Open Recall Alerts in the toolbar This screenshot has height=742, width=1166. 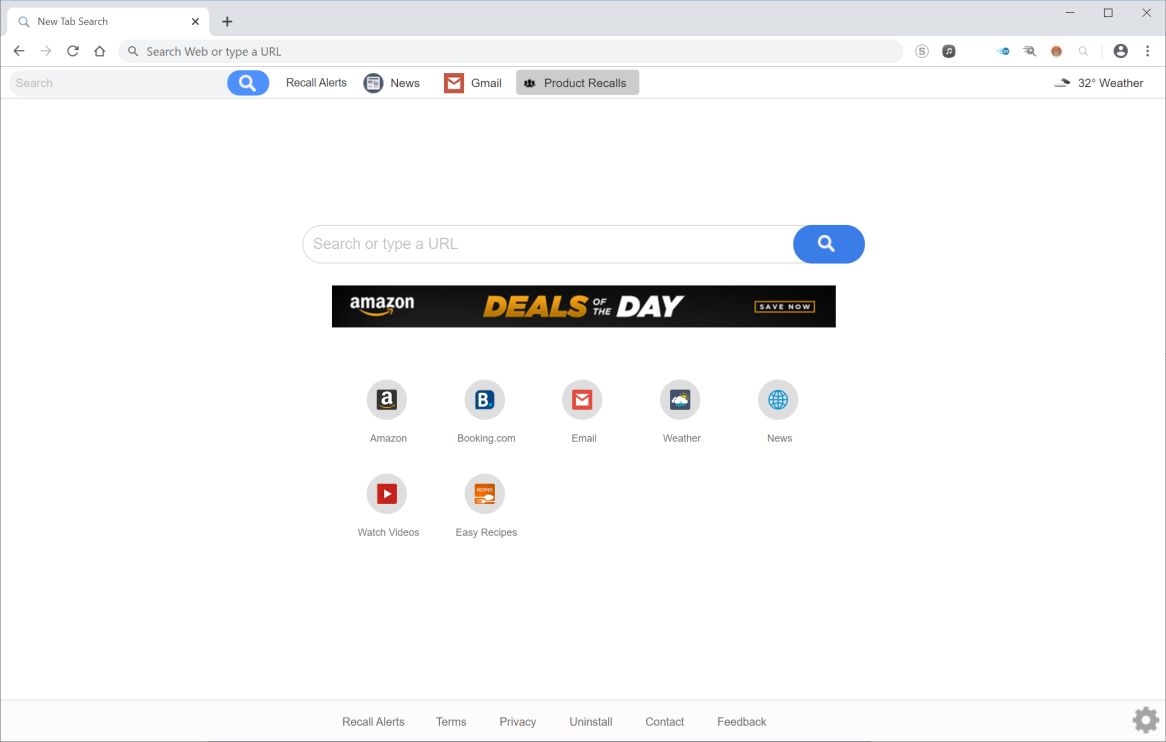[x=316, y=83]
